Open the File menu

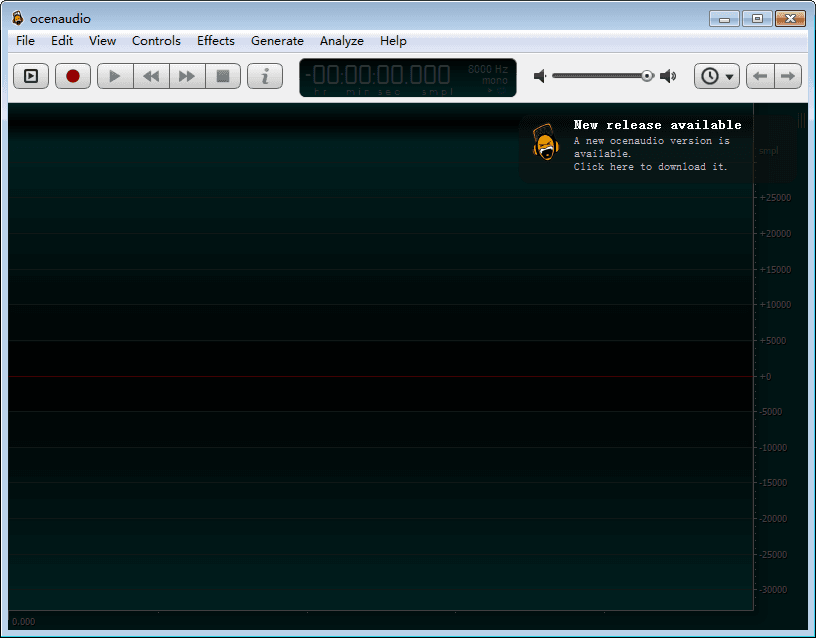coord(25,41)
